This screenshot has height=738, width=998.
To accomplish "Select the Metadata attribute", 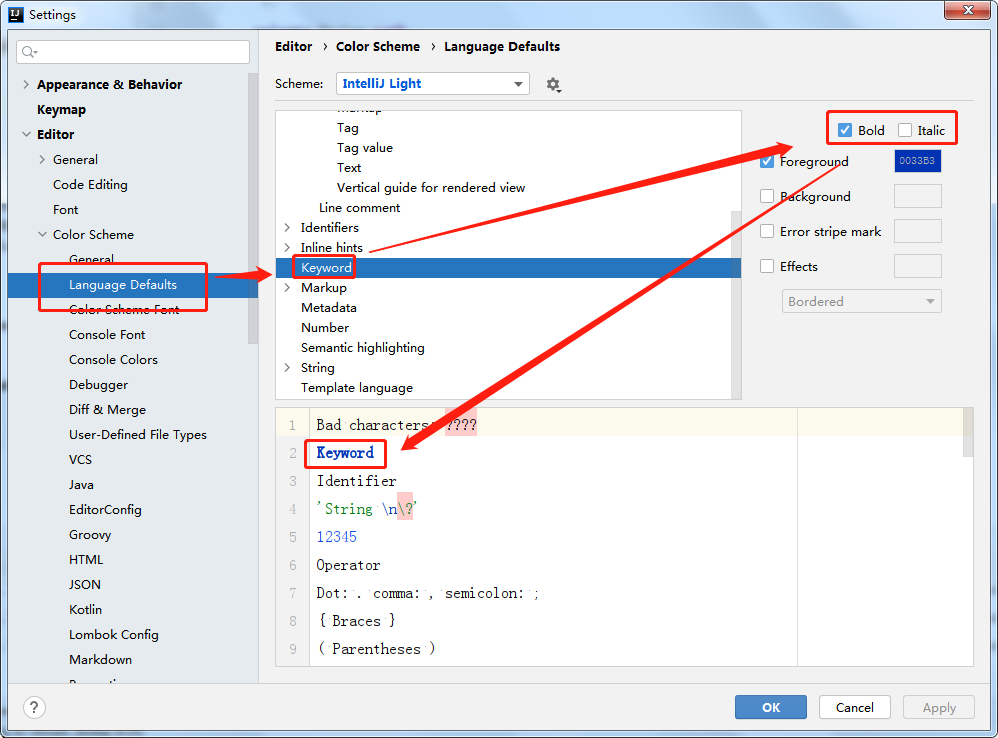I will pyautogui.click(x=328, y=308).
